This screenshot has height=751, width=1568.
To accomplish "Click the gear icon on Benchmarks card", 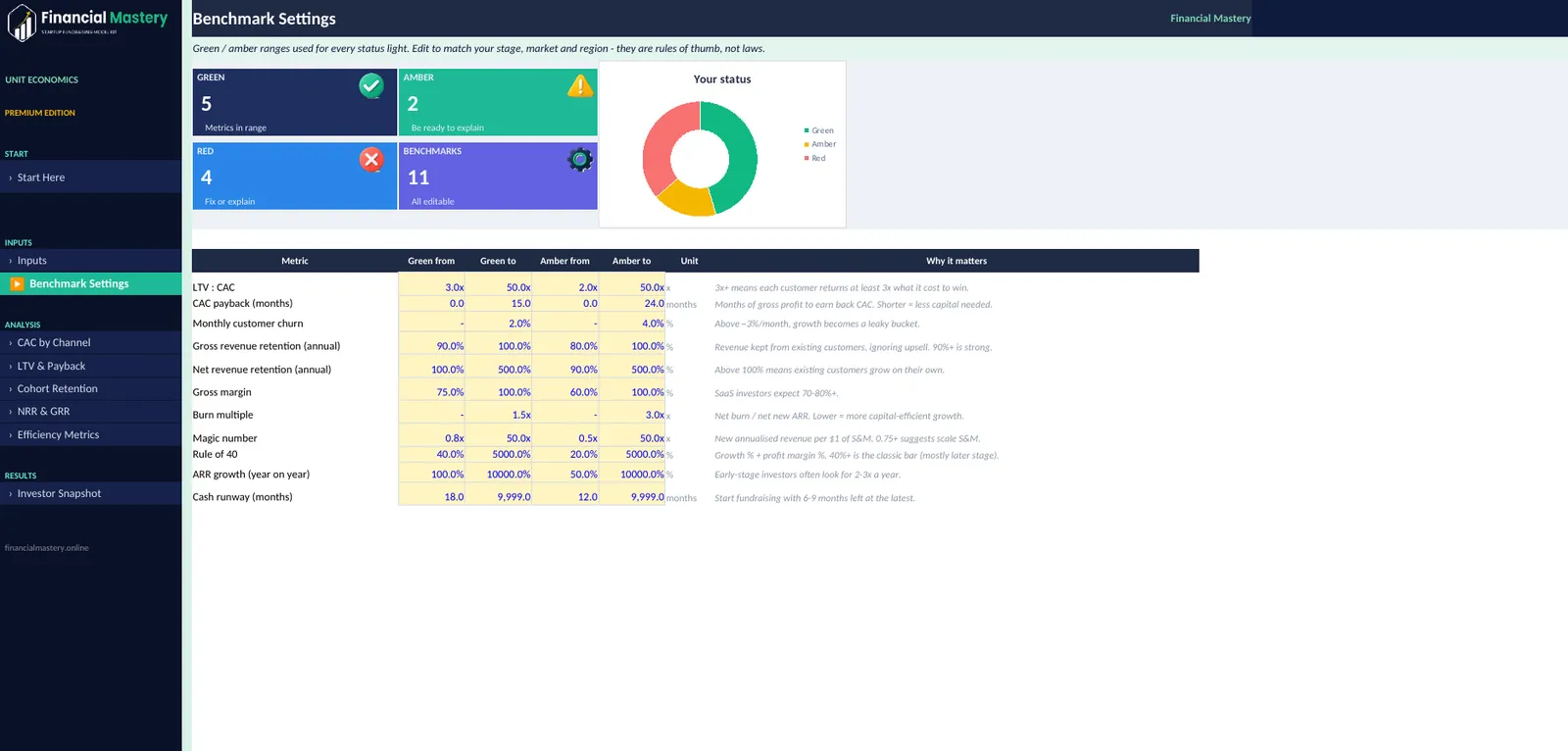I will (x=580, y=160).
